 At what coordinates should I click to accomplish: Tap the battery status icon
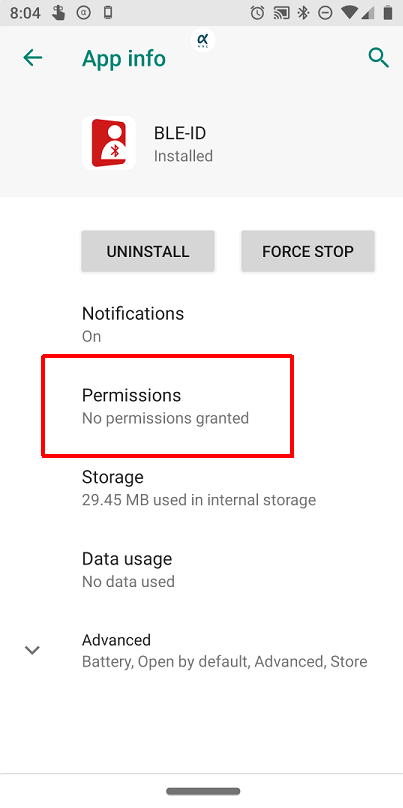388,13
